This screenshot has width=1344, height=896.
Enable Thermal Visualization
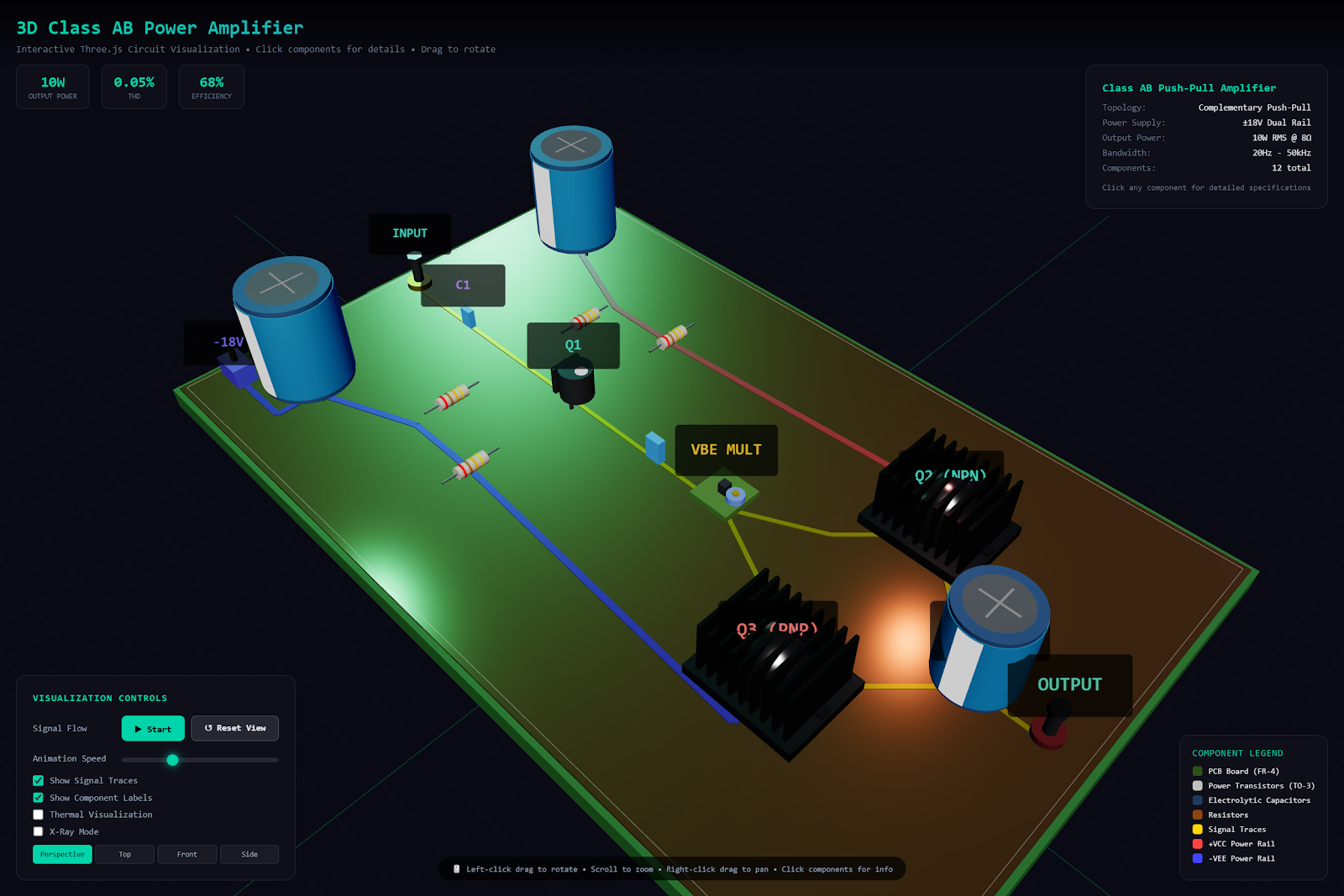(x=38, y=815)
